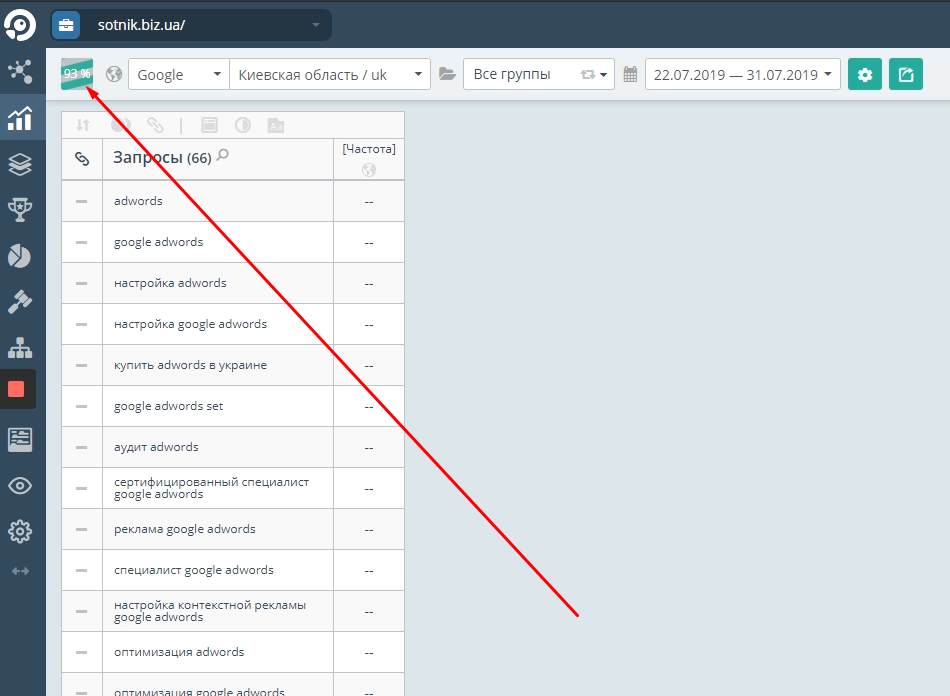Click the refresh arrows in groups selector

click(588, 75)
